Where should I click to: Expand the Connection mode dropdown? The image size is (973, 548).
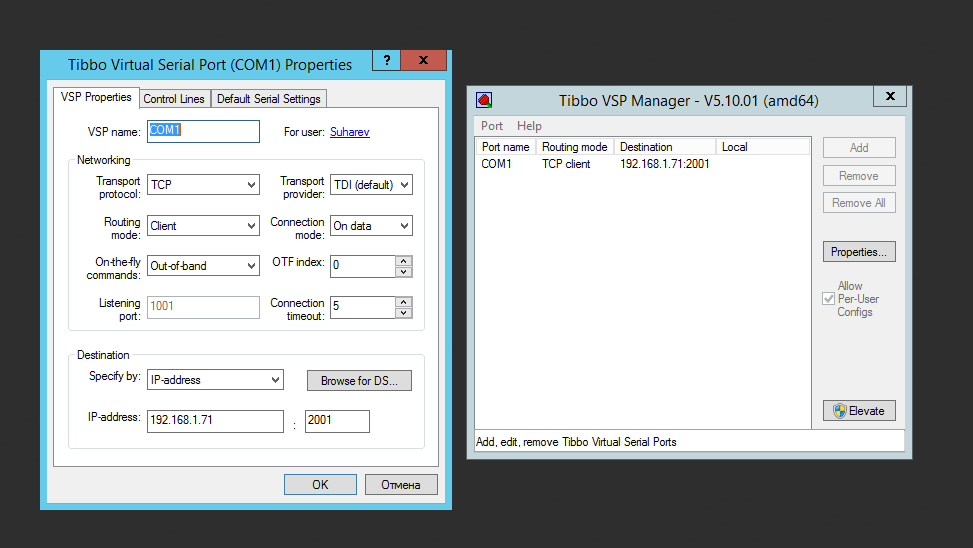404,226
